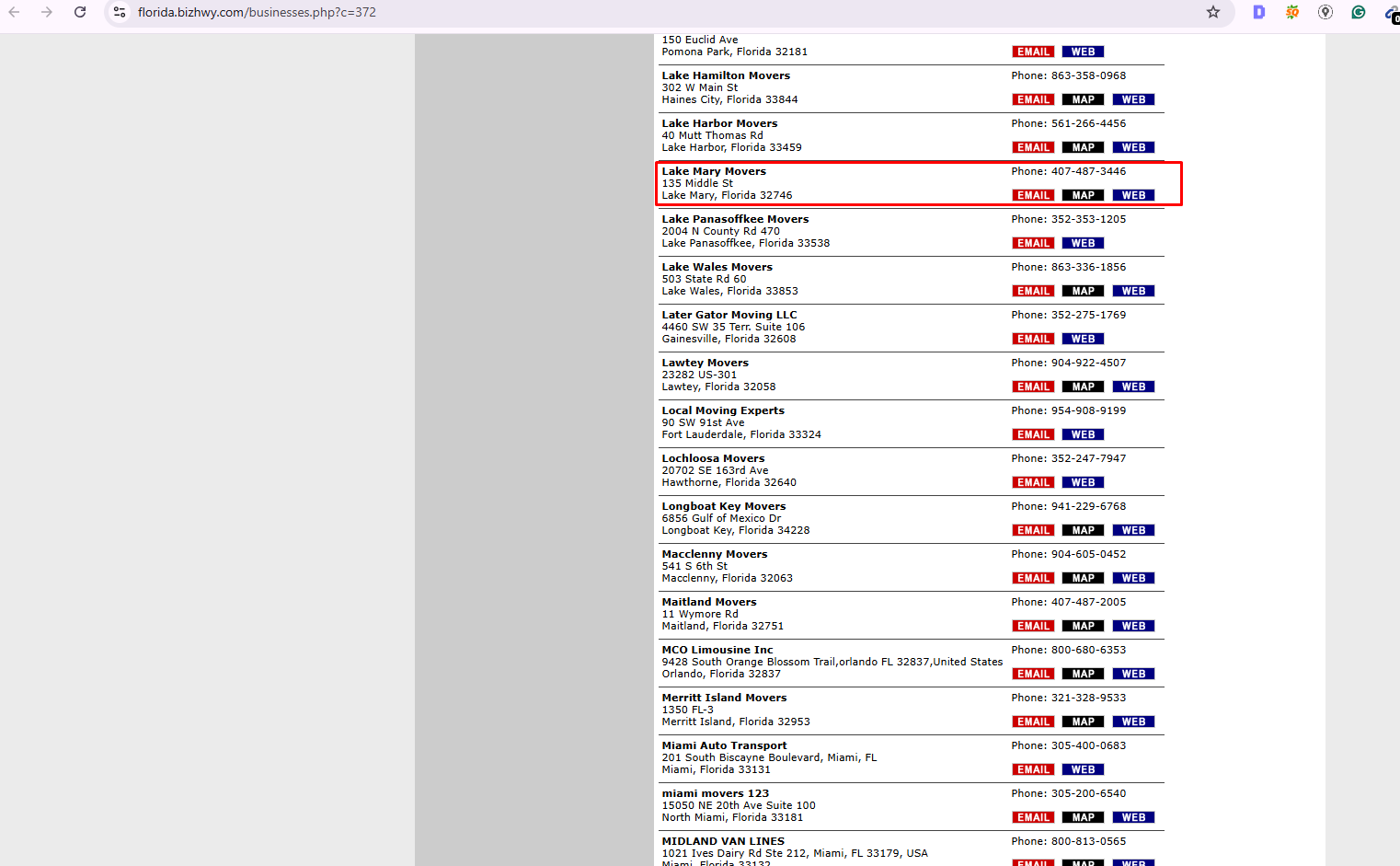Click EMAIL for Macclenny Movers
1400x866 pixels.
1033,578
